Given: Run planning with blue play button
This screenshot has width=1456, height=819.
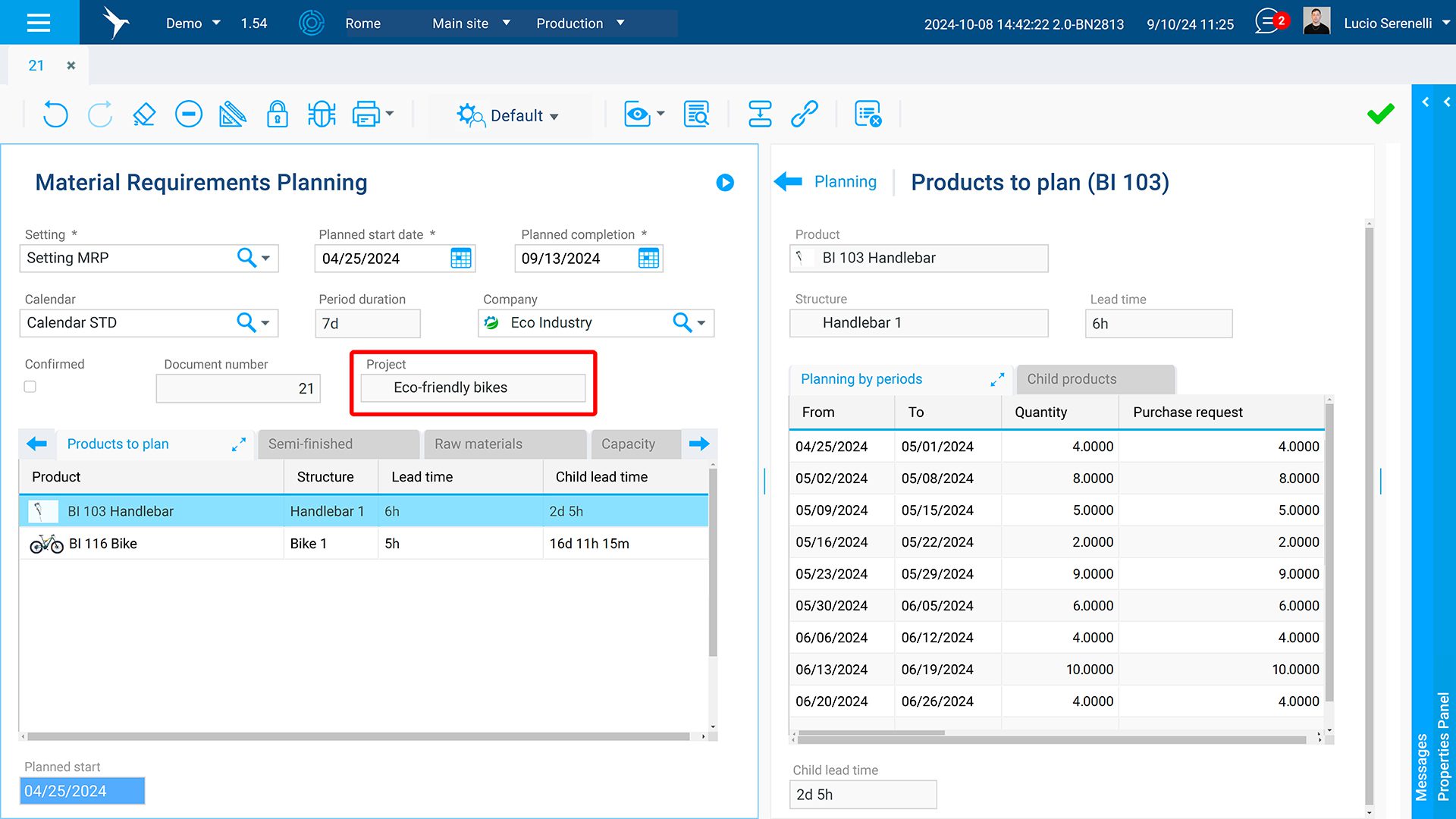Looking at the screenshot, I should [725, 183].
